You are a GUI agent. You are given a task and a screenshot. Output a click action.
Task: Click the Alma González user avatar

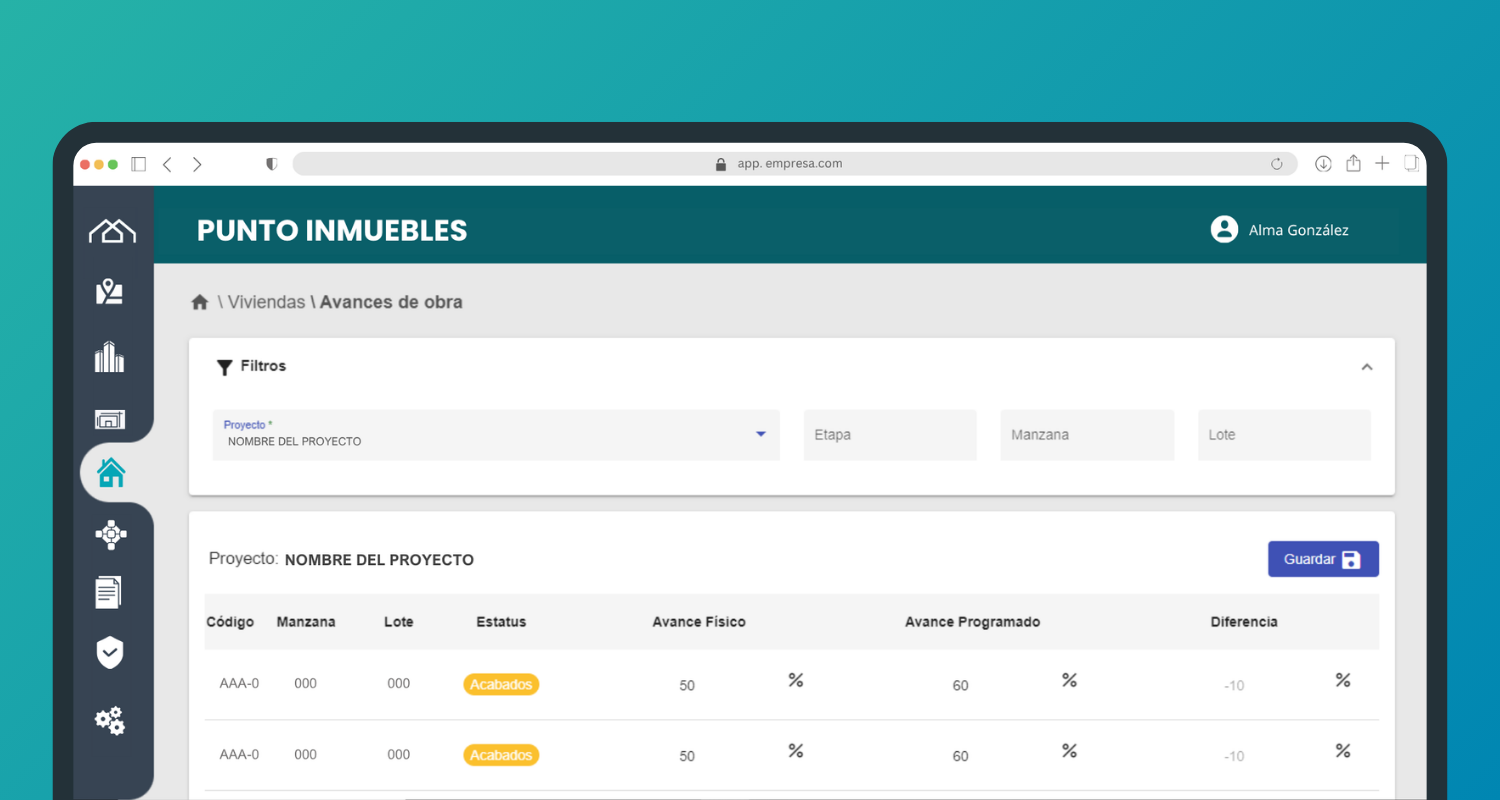(1224, 230)
